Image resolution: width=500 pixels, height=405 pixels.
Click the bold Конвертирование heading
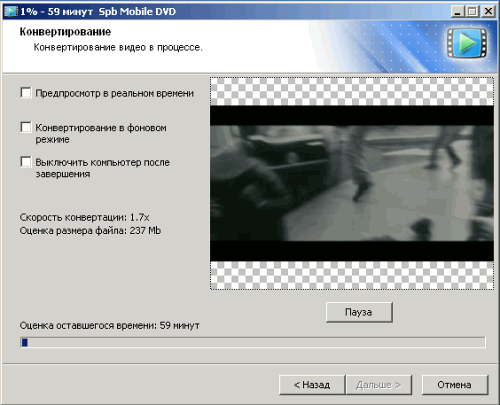coord(65,32)
